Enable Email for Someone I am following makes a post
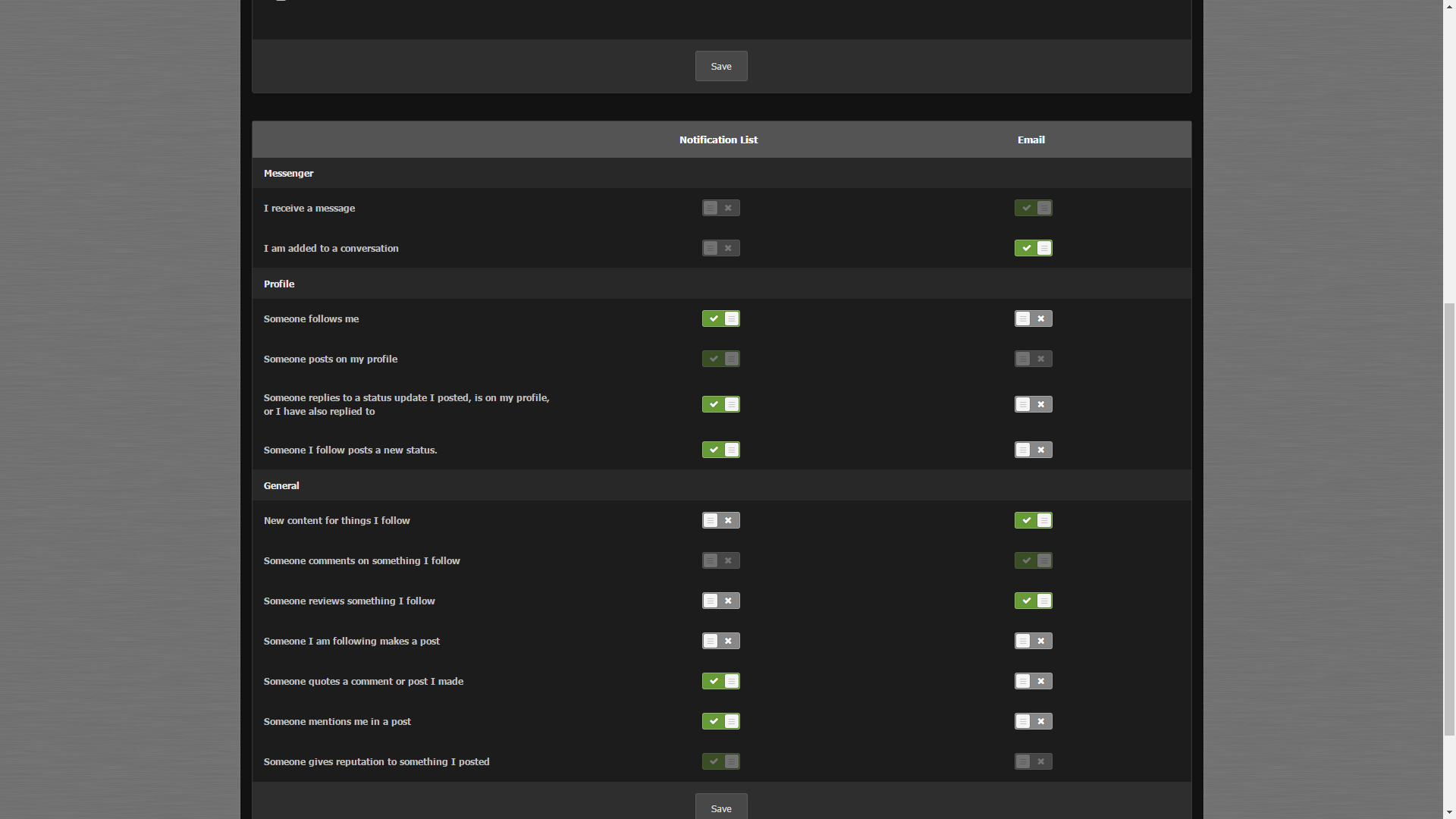This screenshot has width=1456, height=819. pos(1033,641)
